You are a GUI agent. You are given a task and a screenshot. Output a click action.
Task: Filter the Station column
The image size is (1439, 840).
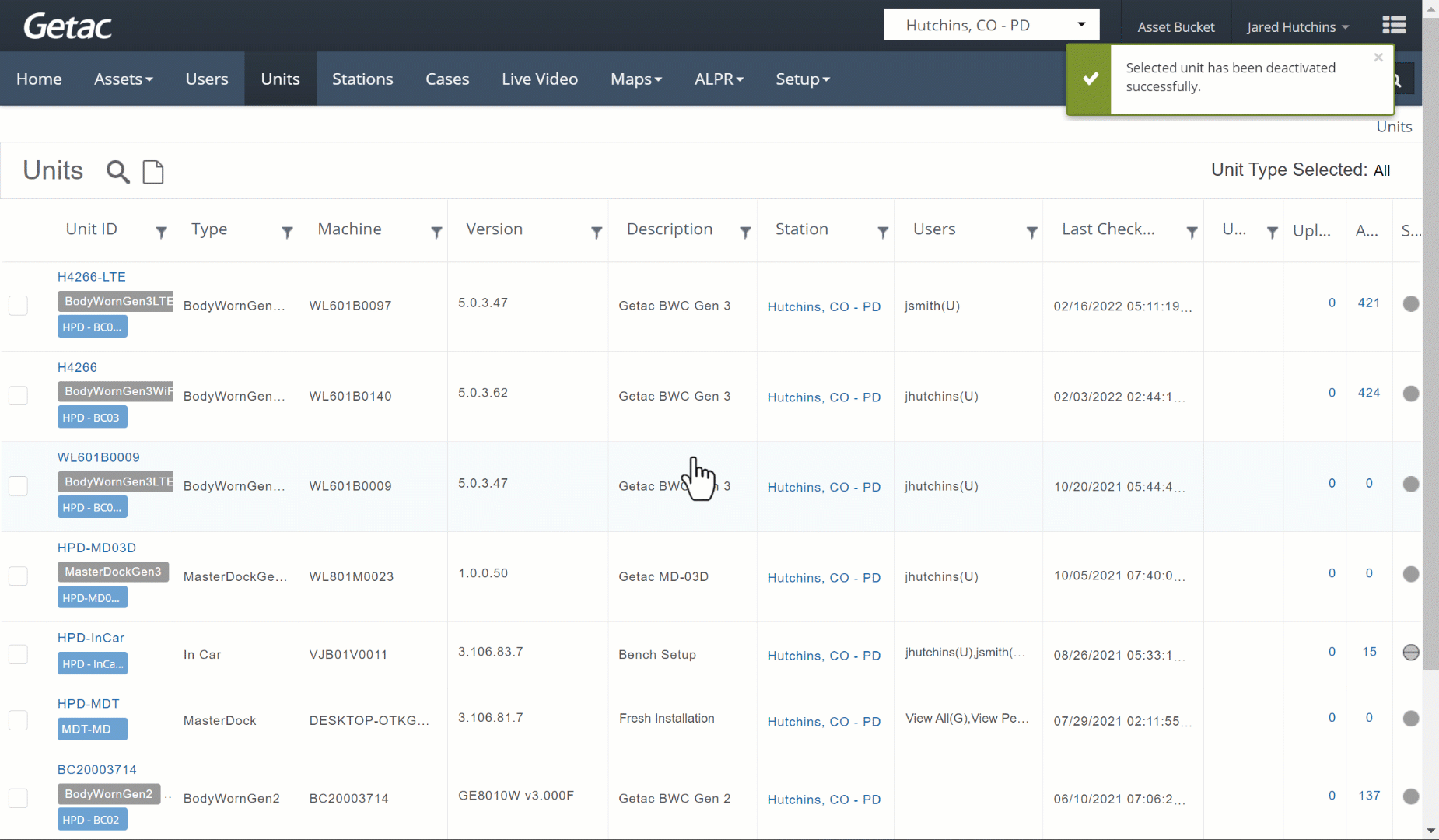(883, 232)
